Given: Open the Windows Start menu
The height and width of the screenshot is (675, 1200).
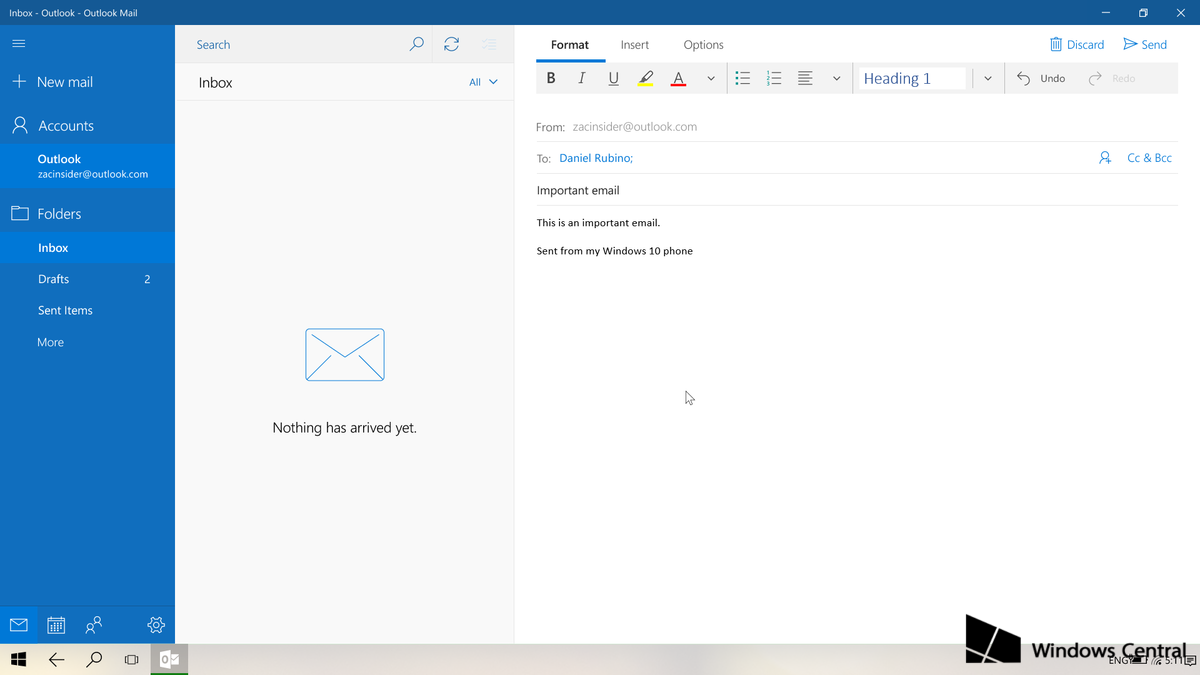Looking at the screenshot, I should click(18, 660).
